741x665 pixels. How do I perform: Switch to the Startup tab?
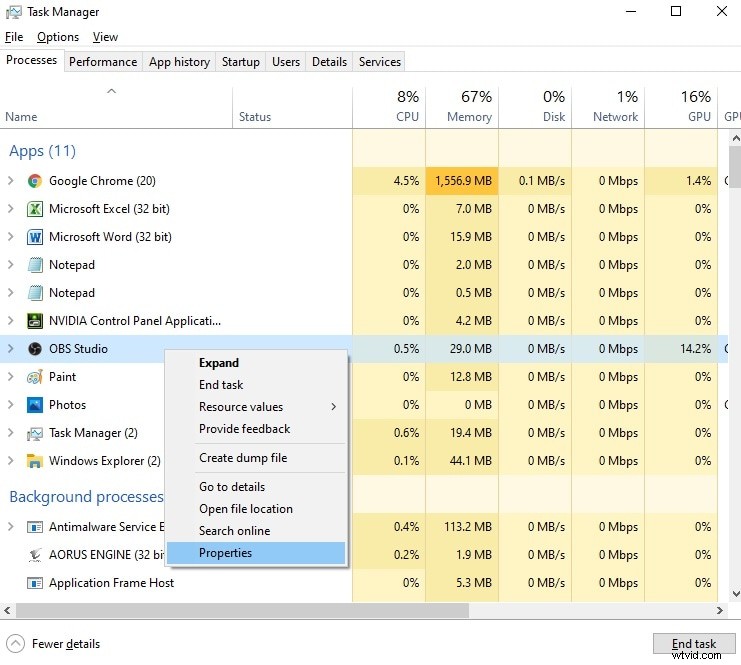pos(241,62)
